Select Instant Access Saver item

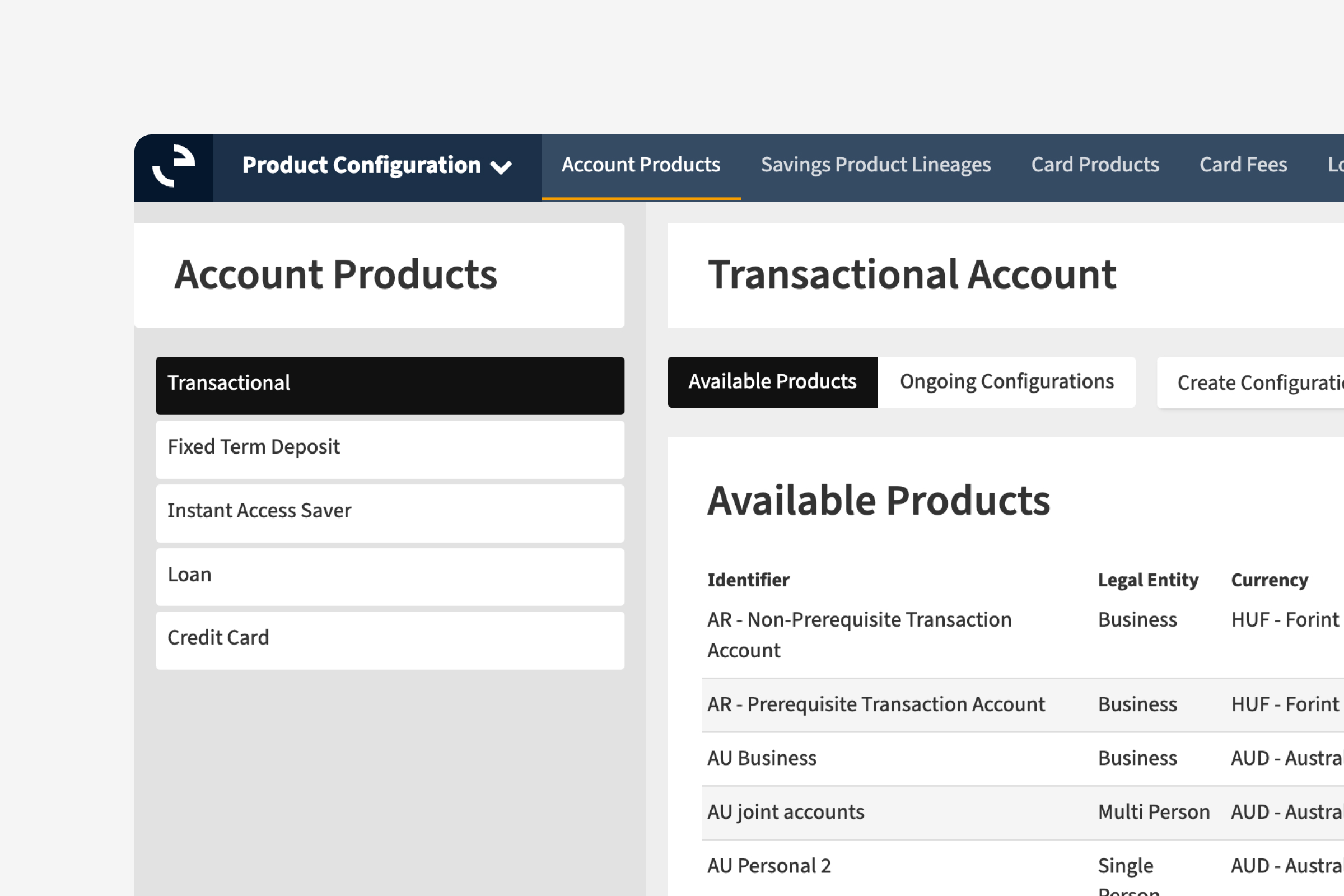pos(390,512)
